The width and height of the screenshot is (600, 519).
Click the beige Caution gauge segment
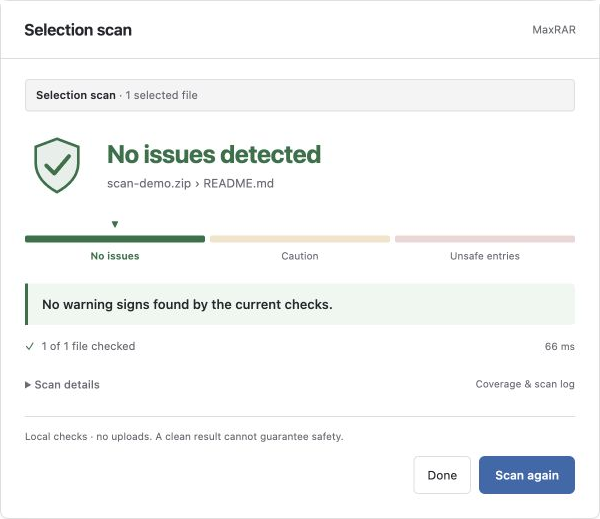tap(300, 239)
